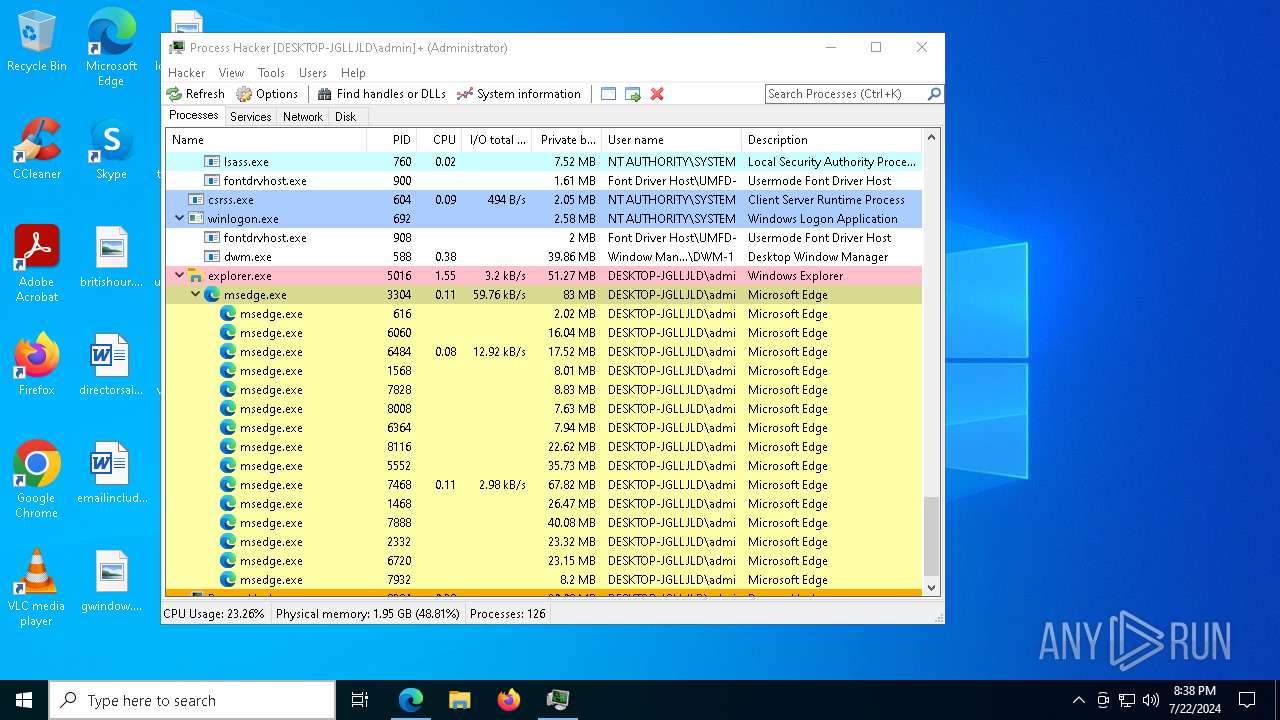This screenshot has height=720, width=1280.
Task: Click Physical memory status bar entry
Action: pyautogui.click(x=367, y=614)
